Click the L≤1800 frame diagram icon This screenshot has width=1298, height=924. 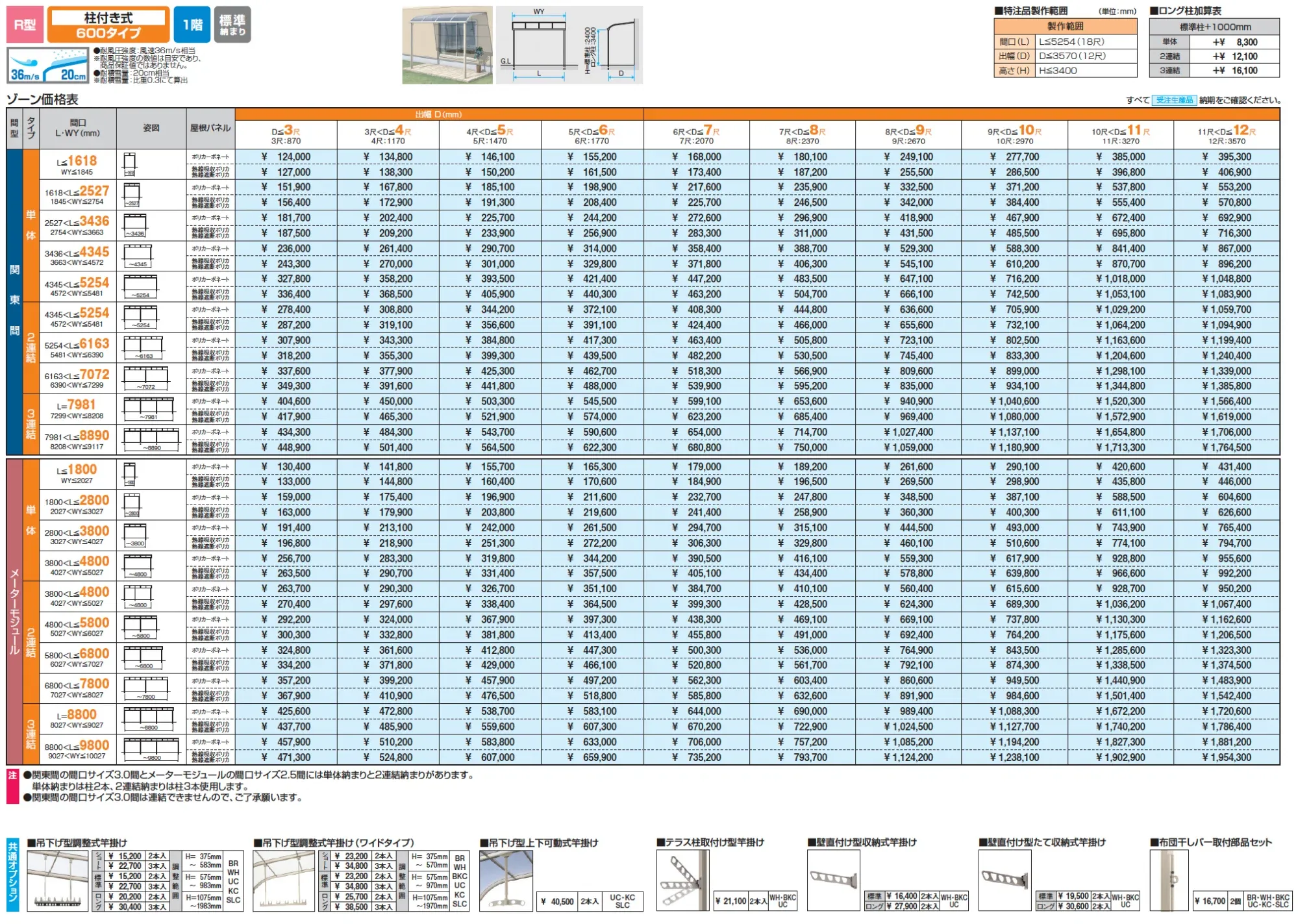pyautogui.click(x=129, y=474)
